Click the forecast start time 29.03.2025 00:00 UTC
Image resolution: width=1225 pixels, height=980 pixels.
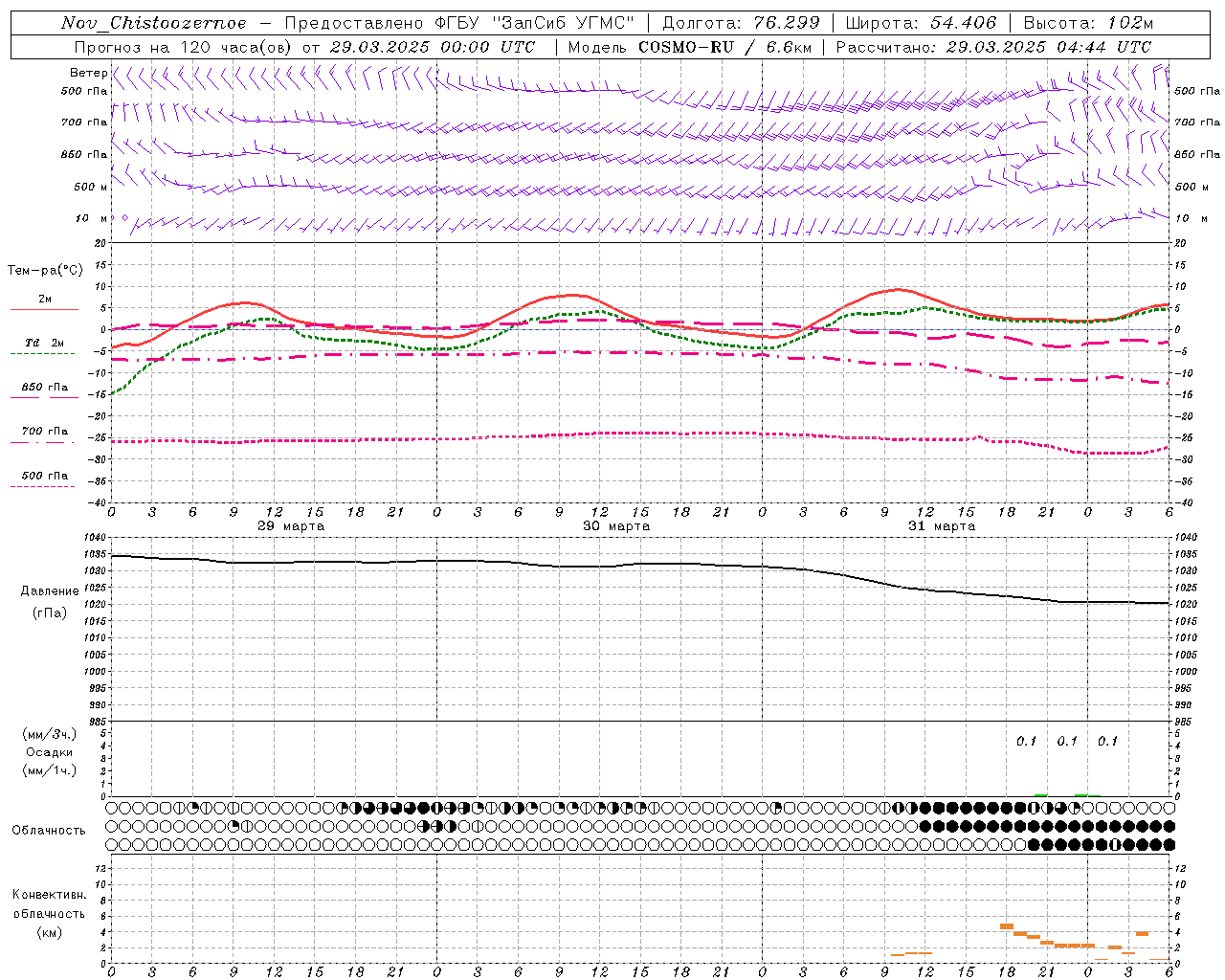433,47
